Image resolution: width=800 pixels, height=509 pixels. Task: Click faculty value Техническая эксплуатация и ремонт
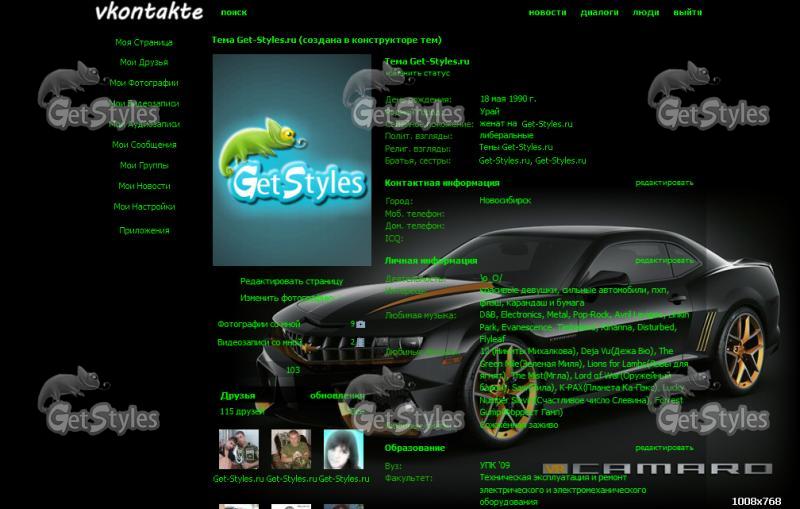(x=553, y=477)
